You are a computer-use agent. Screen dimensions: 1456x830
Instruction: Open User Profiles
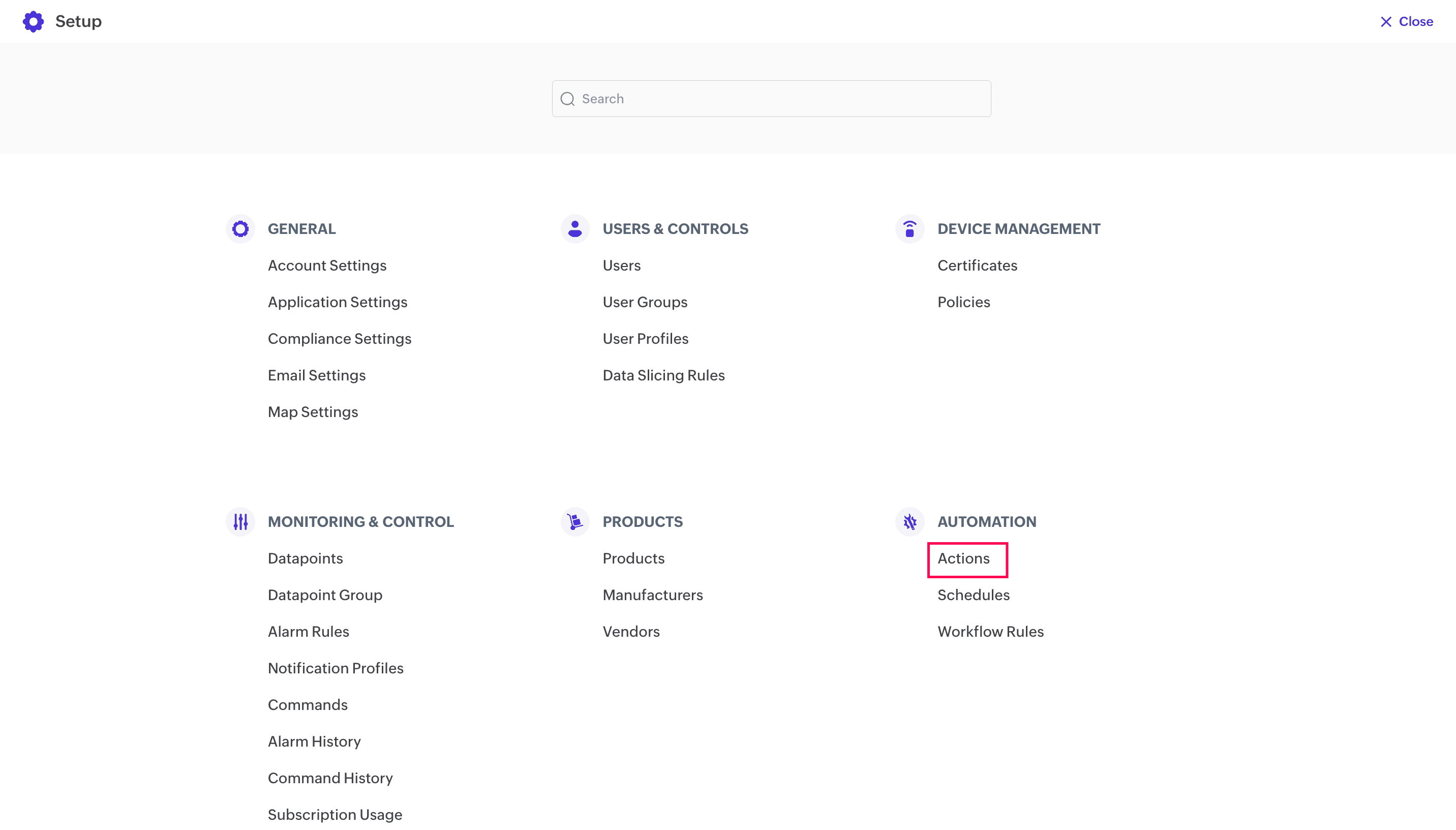pyautogui.click(x=646, y=339)
